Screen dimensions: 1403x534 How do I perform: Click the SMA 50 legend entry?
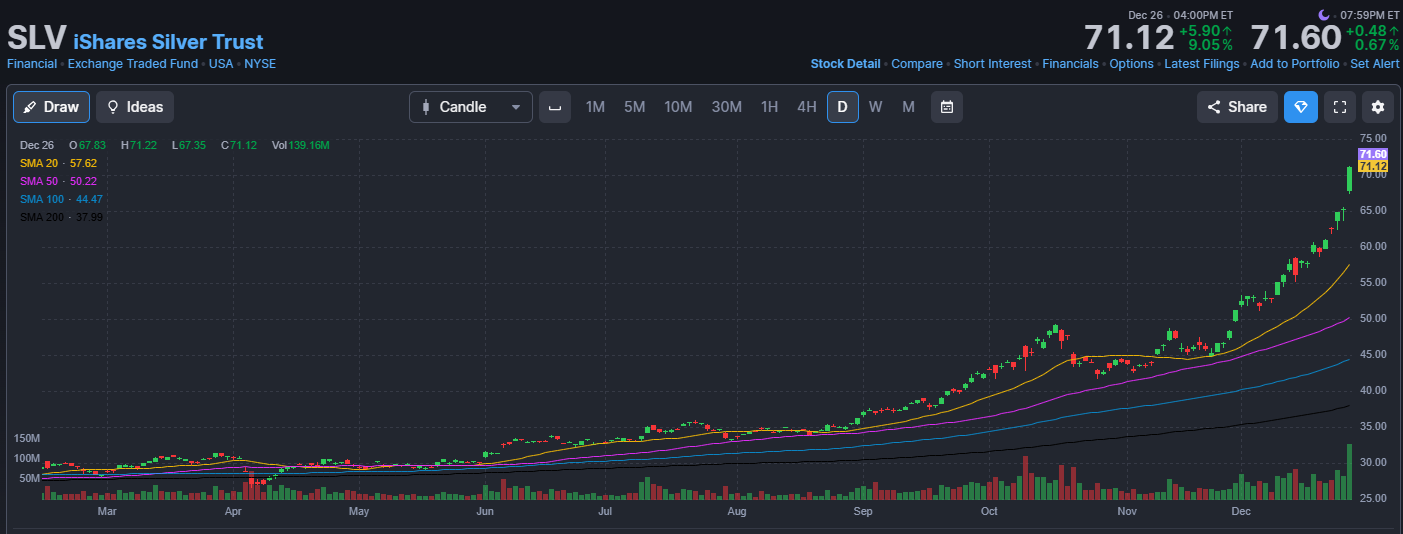(x=58, y=181)
